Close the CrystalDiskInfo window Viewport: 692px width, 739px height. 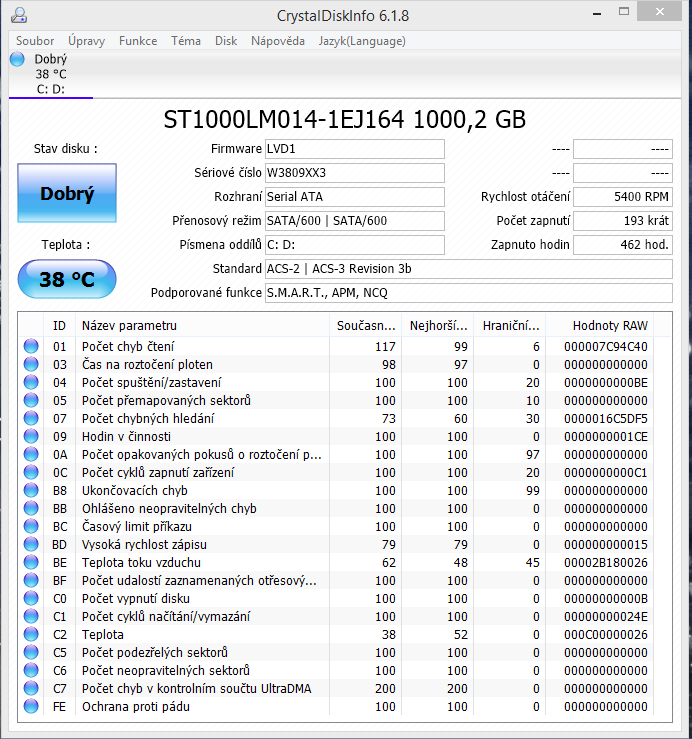[x=659, y=12]
